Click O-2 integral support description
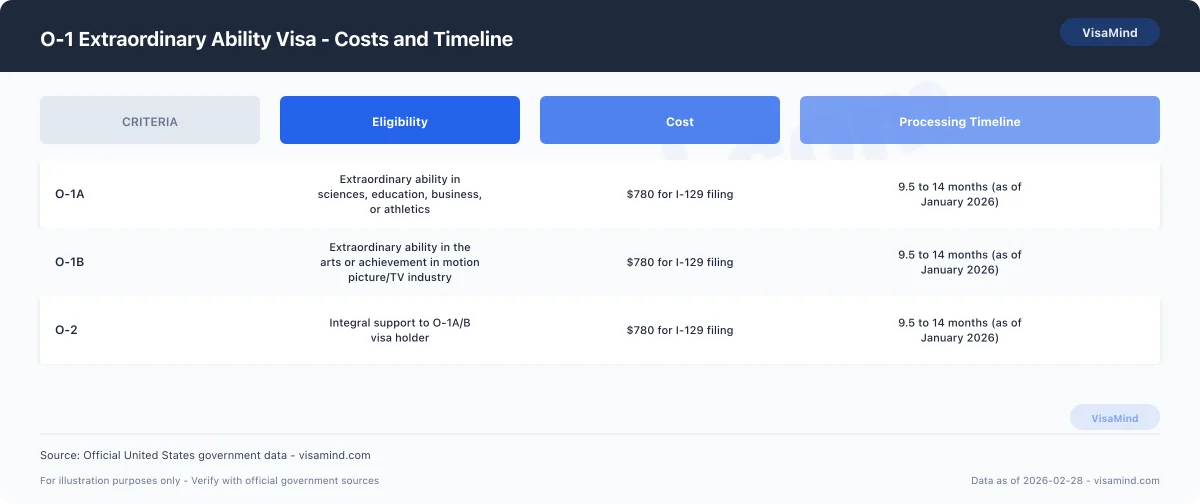 [400, 330]
